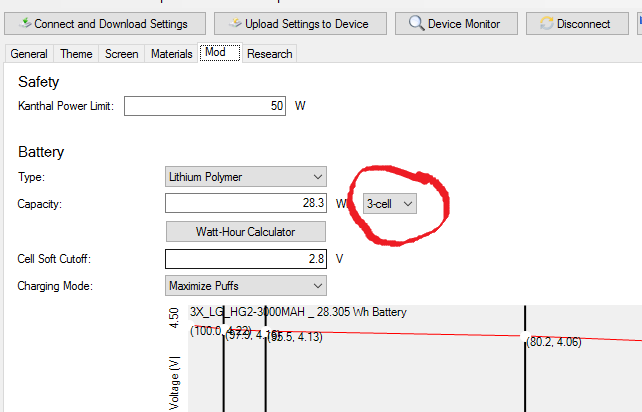Click the upload arrow icon
Viewport: 642px width, 412px height.
click(x=234, y=24)
